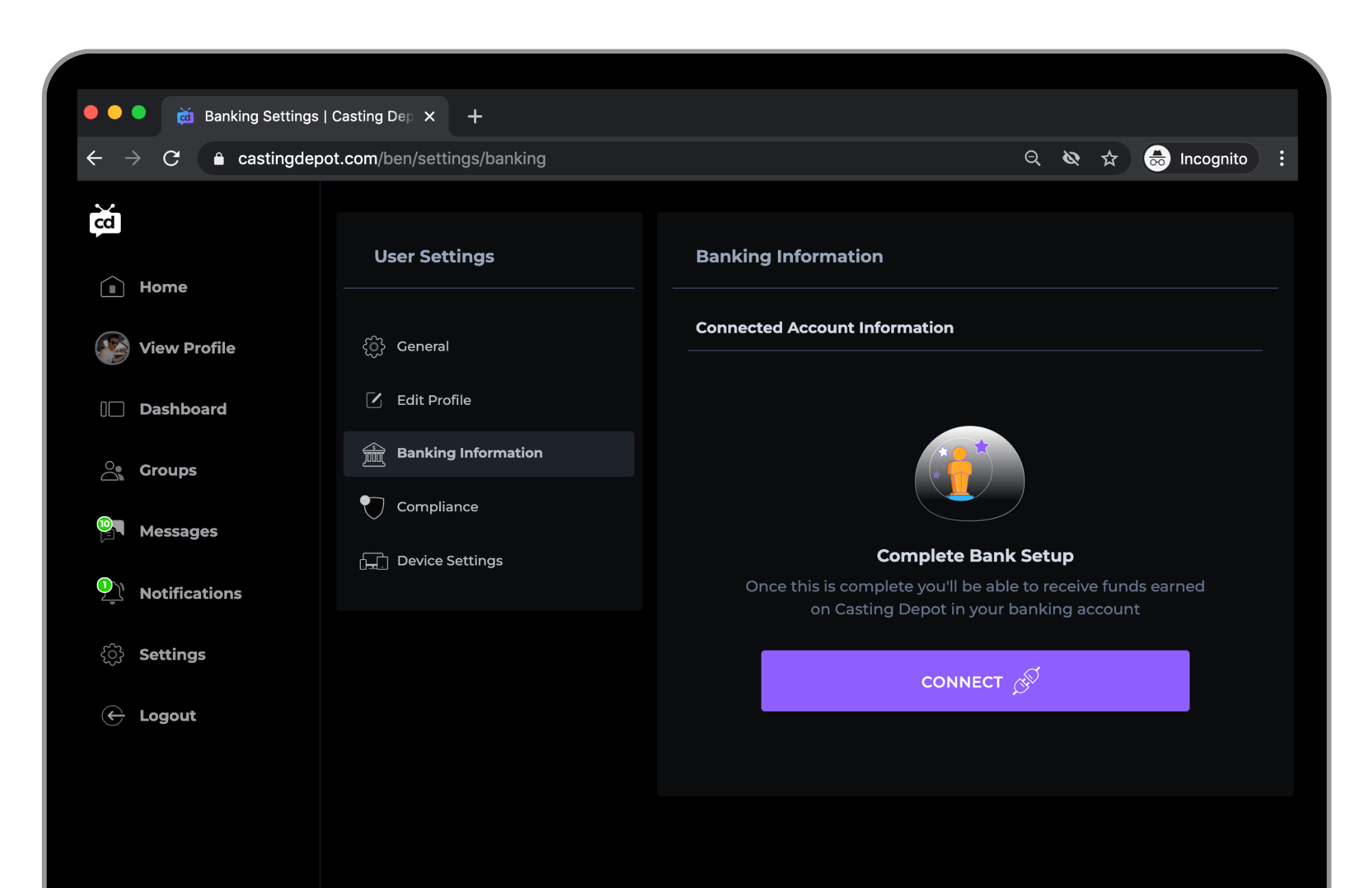Click the sidebar Settings gear icon

pos(113,655)
